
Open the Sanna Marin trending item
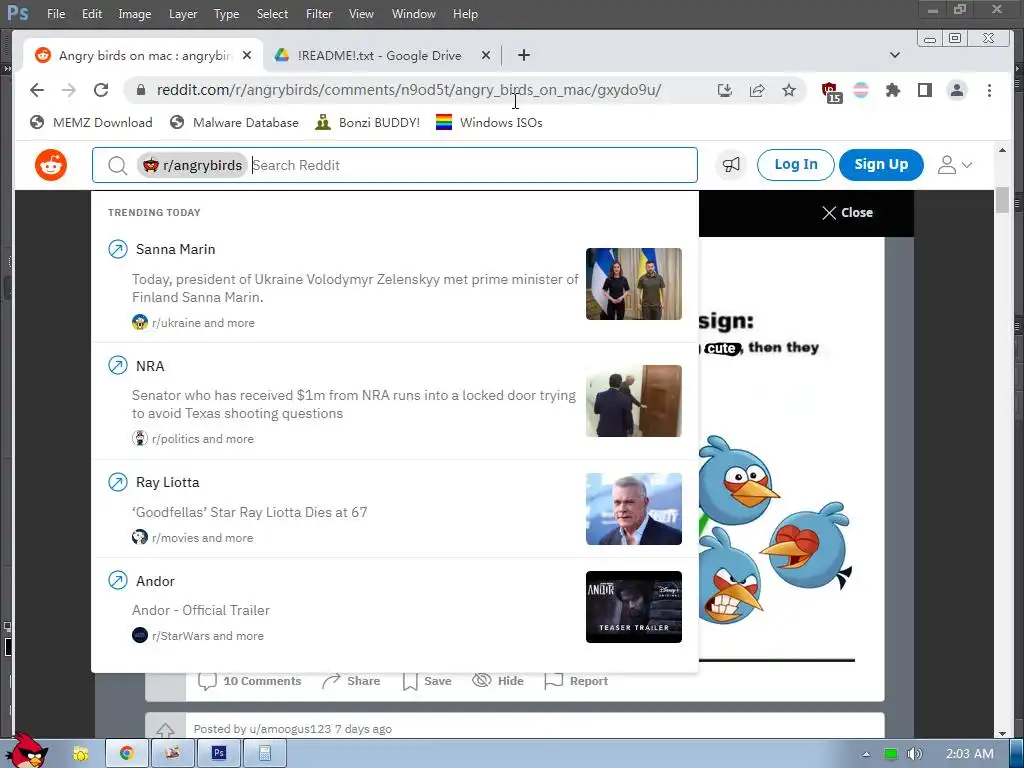[394, 285]
